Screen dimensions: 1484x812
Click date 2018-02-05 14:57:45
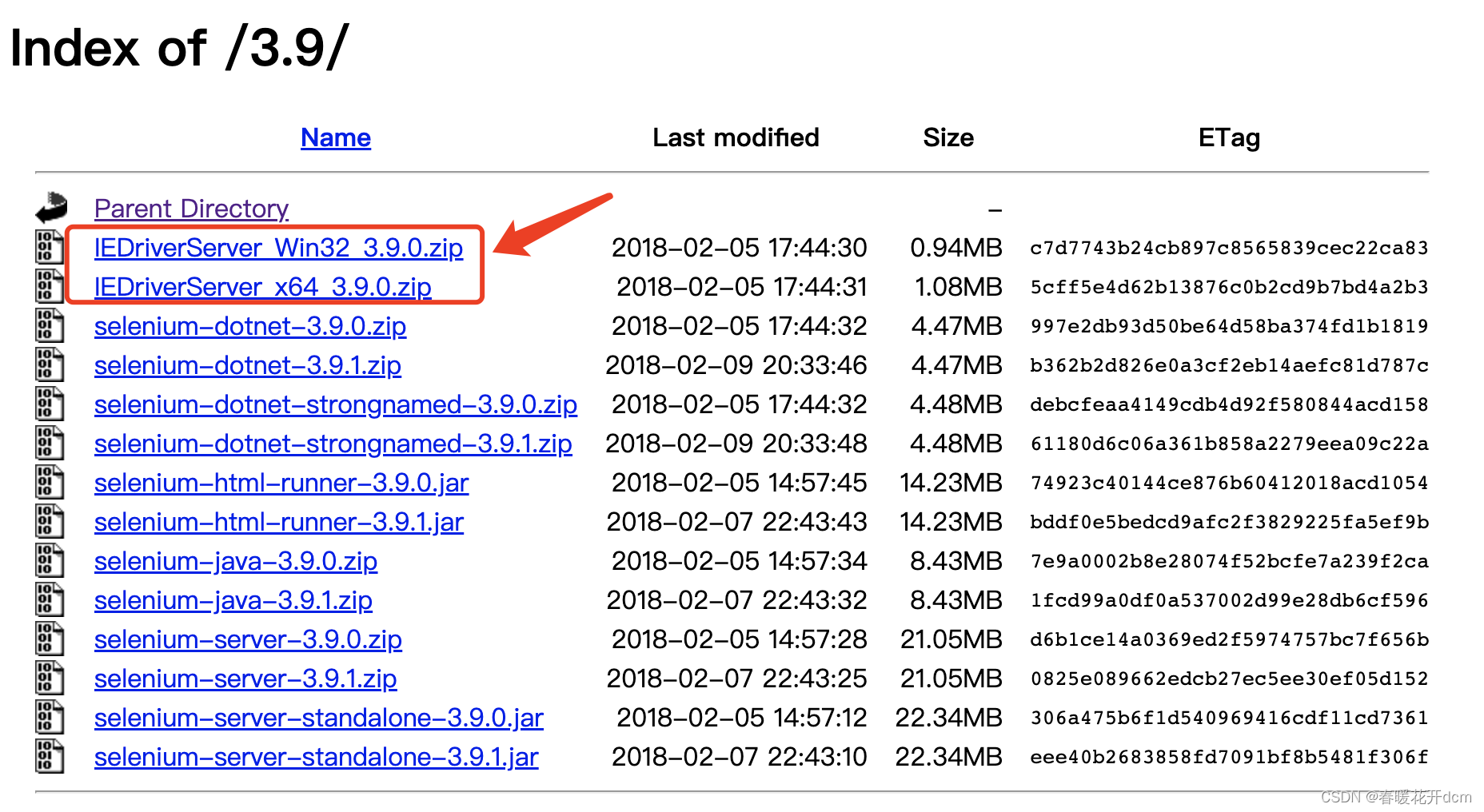740,483
